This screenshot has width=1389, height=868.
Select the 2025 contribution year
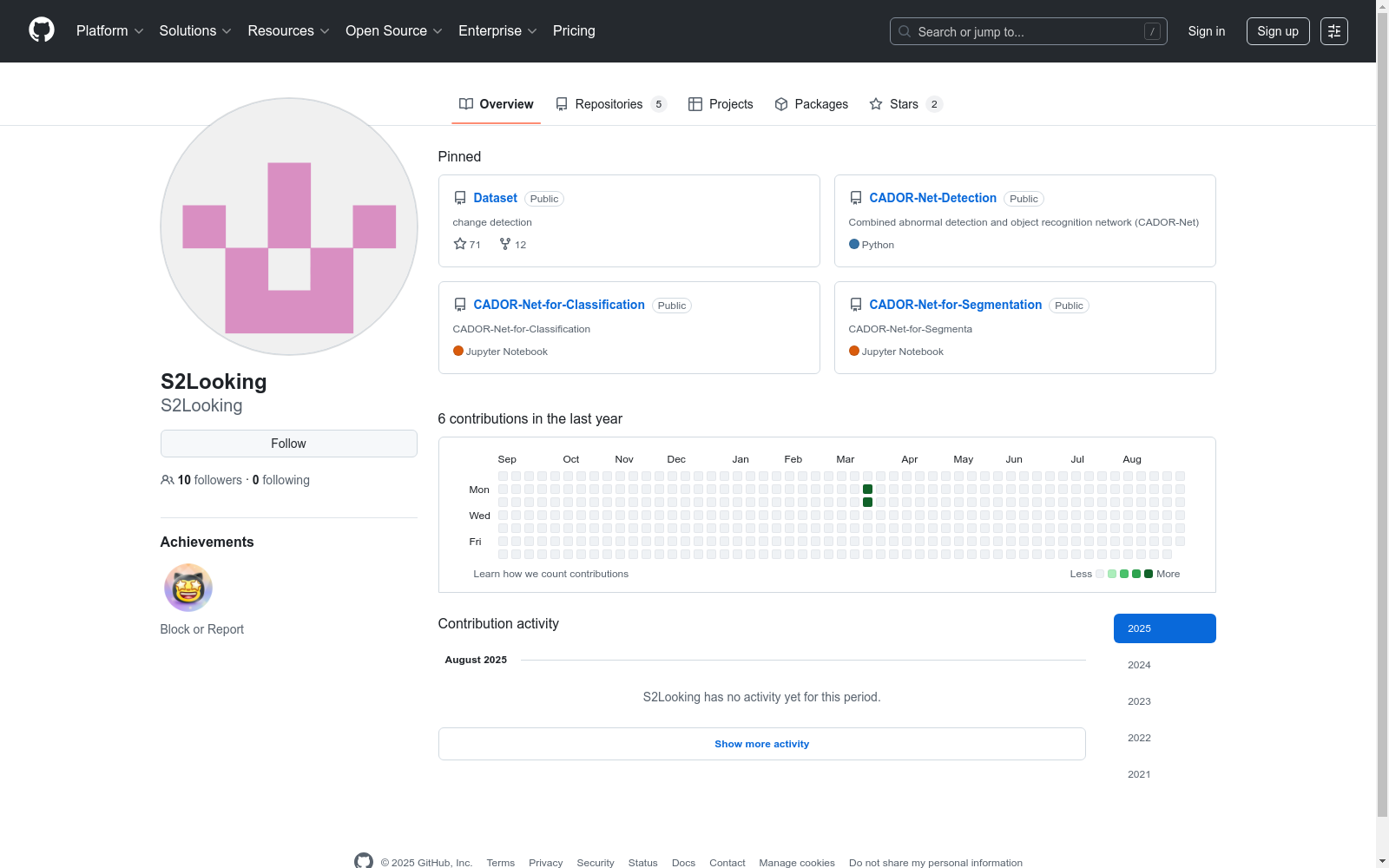1165,628
